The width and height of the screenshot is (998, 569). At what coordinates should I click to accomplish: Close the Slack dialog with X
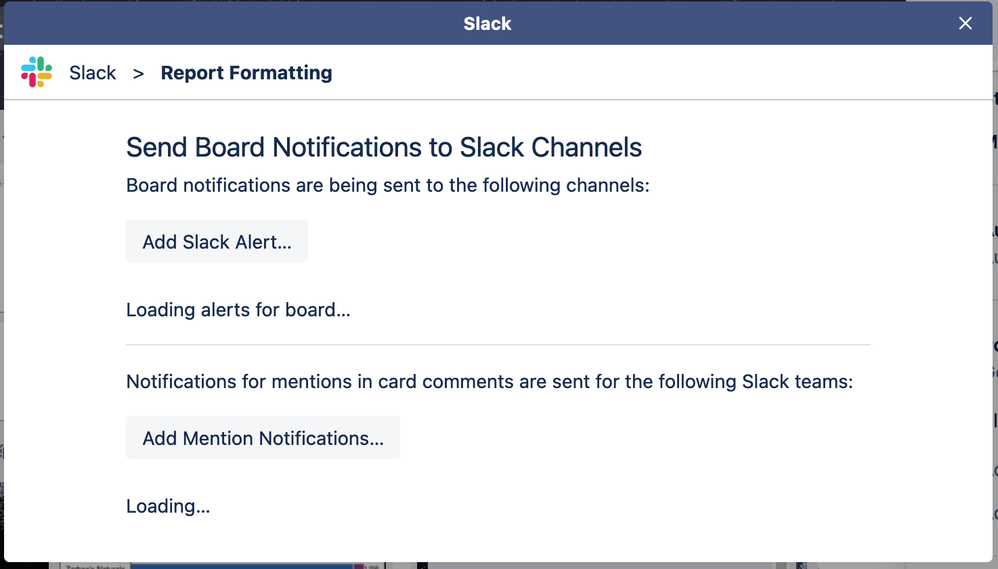coord(965,24)
